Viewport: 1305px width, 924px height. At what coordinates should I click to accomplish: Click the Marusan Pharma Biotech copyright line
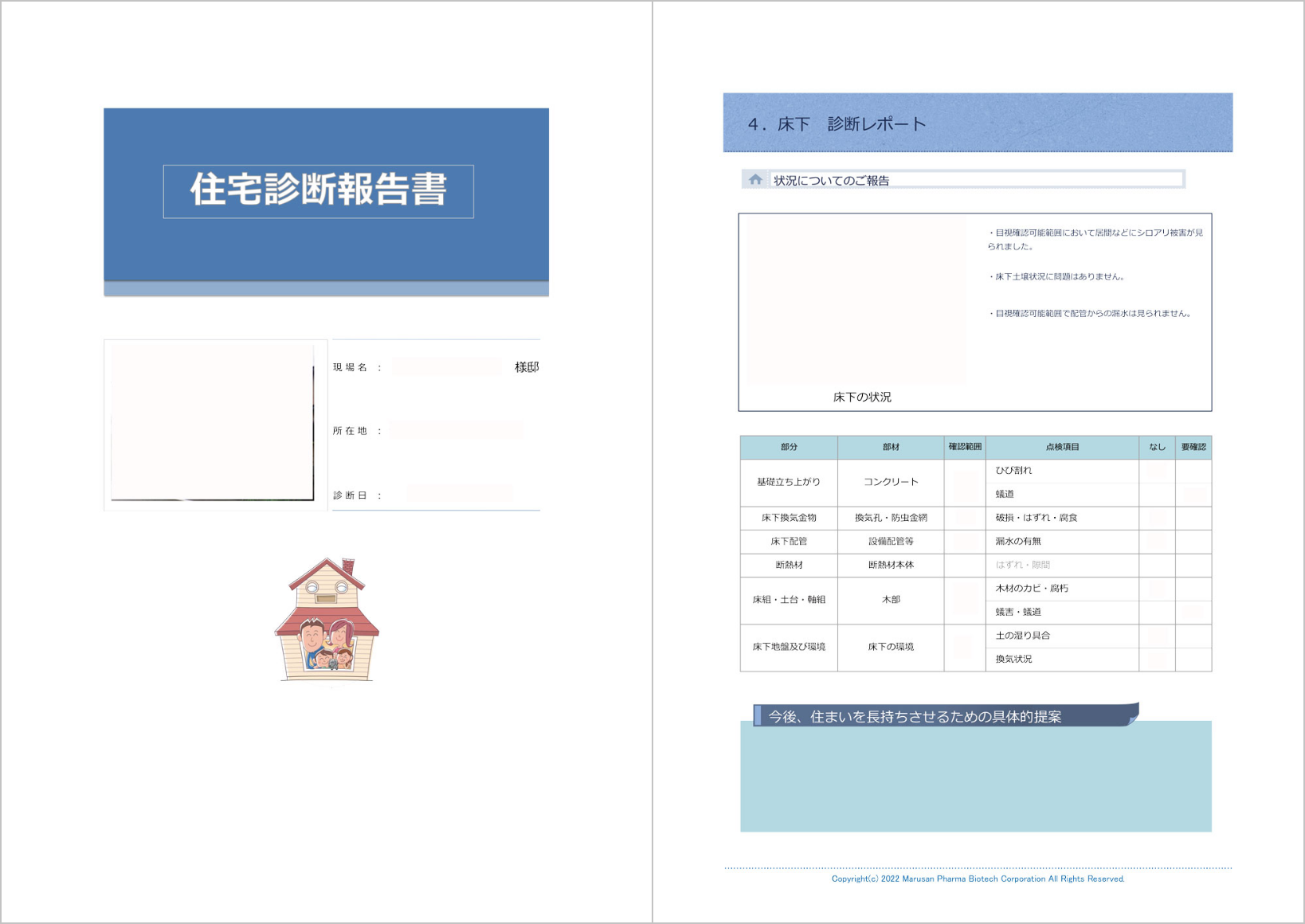point(978,879)
